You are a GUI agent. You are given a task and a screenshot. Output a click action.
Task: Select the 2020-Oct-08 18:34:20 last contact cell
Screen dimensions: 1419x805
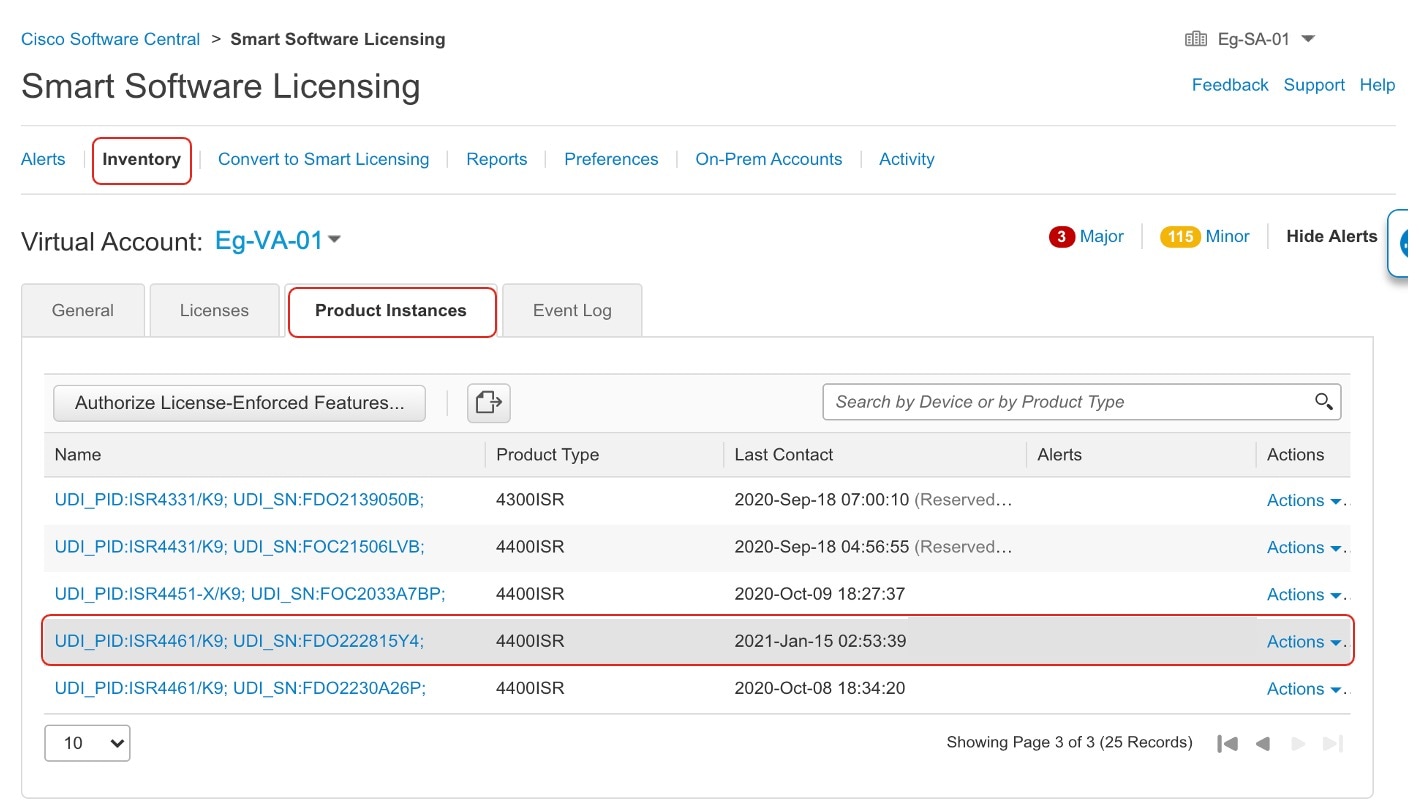coord(820,688)
